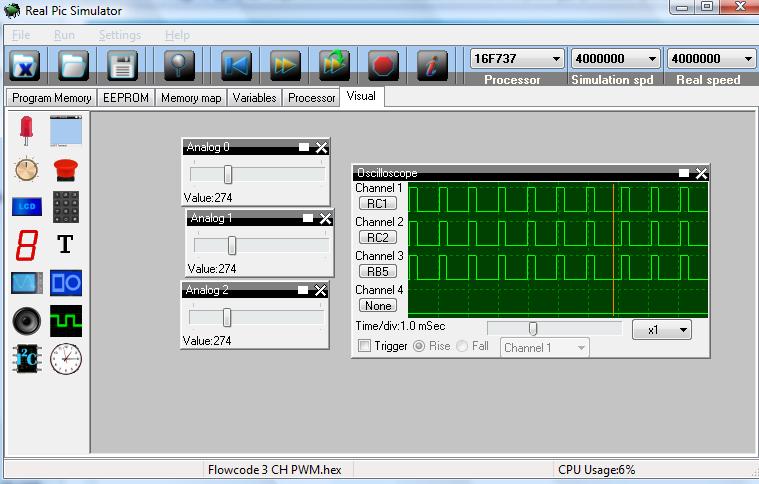This screenshot has width=759, height=484.
Task: Open the Settings menu
Action: click(x=120, y=35)
